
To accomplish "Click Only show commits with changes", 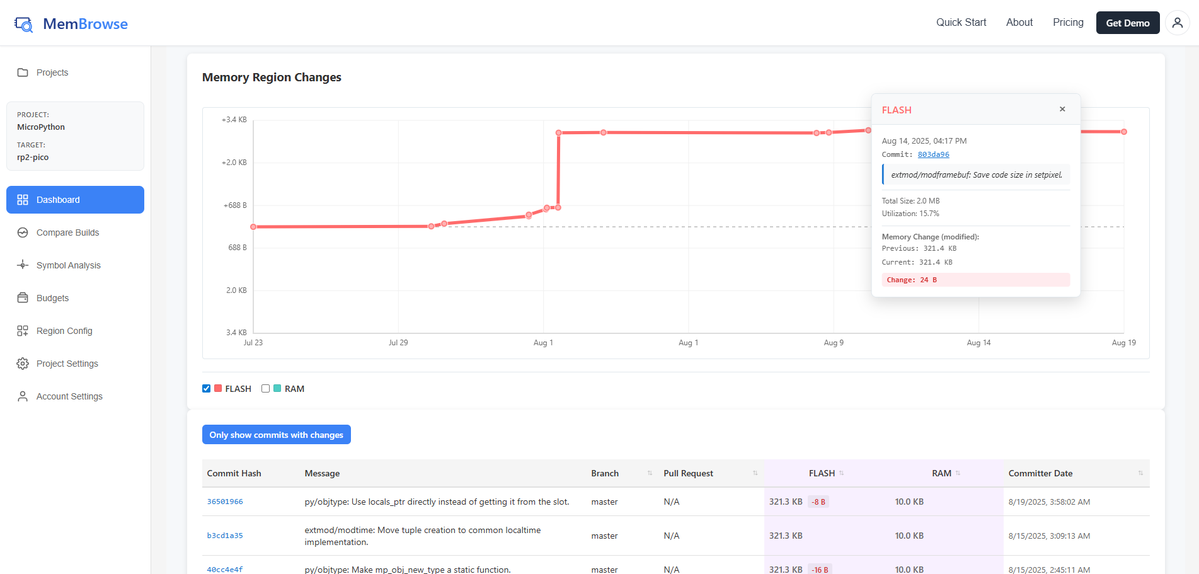I will point(276,435).
